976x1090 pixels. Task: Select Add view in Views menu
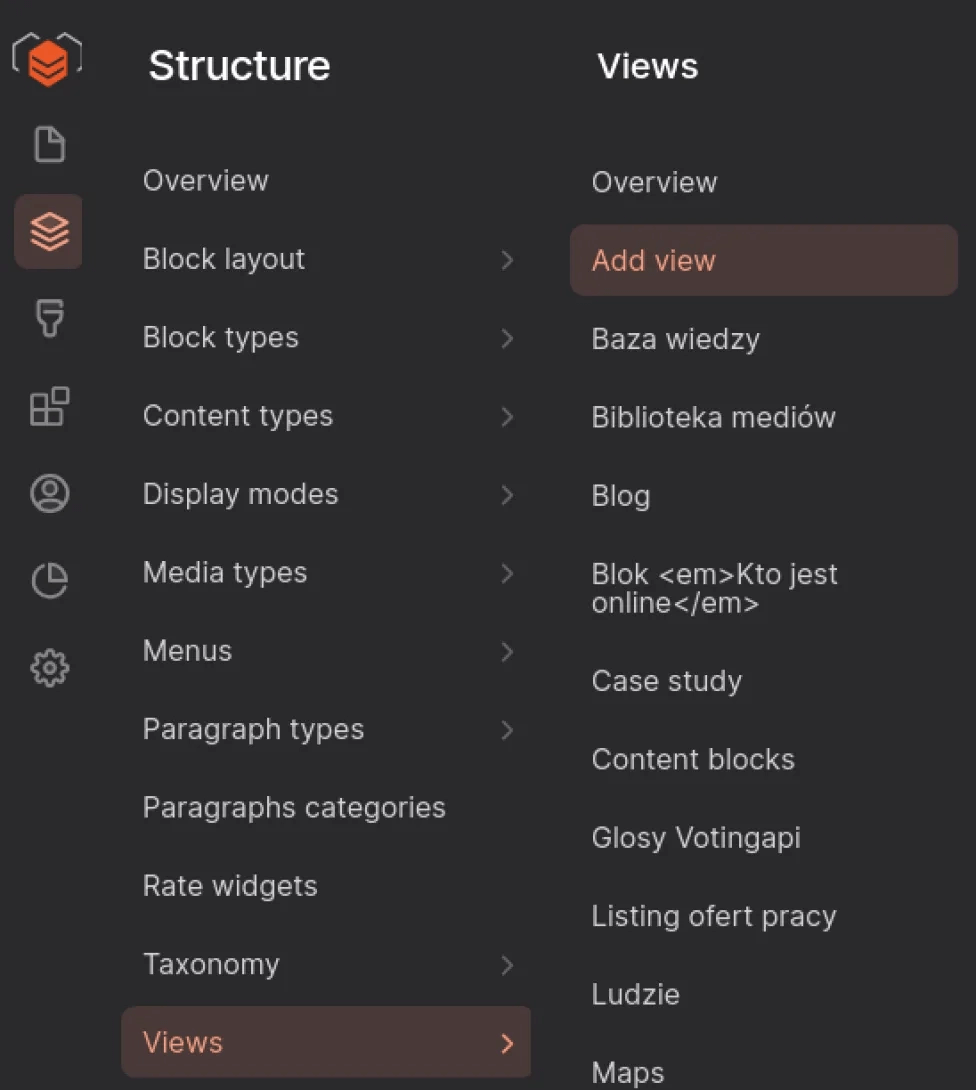654,261
